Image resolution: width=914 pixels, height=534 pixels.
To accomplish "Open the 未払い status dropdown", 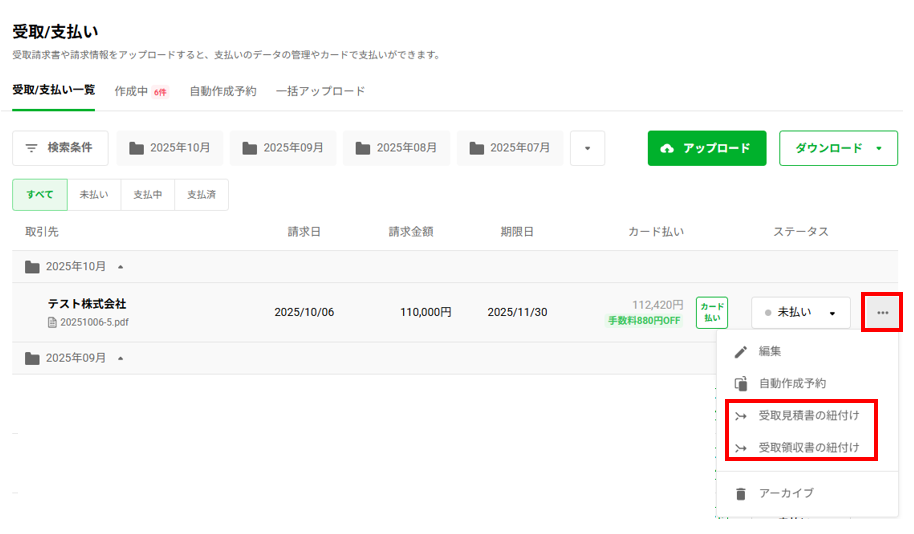I will [801, 313].
